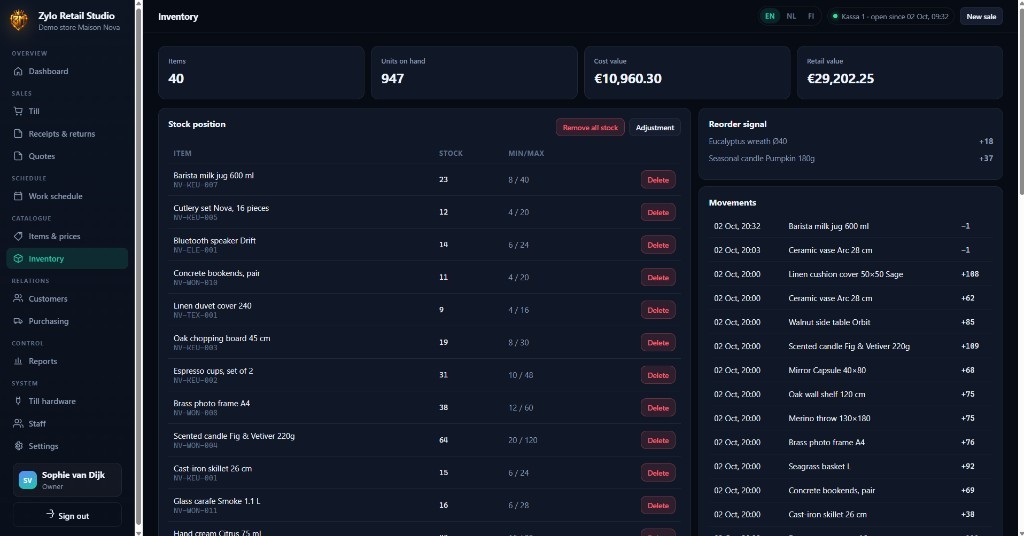The image size is (1024, 536).
Task: Click the New sale button
Action: (981, 16)
